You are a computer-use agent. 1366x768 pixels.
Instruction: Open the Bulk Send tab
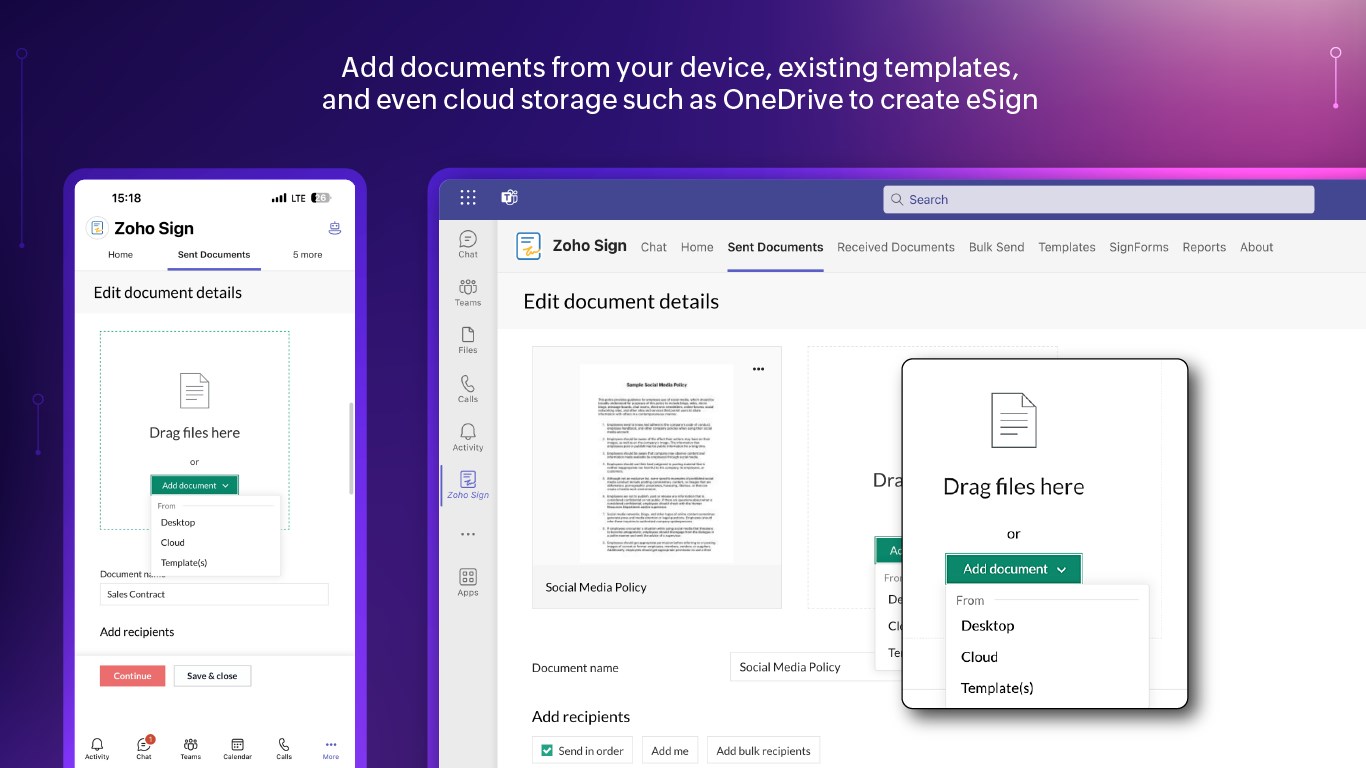[996, 247]
